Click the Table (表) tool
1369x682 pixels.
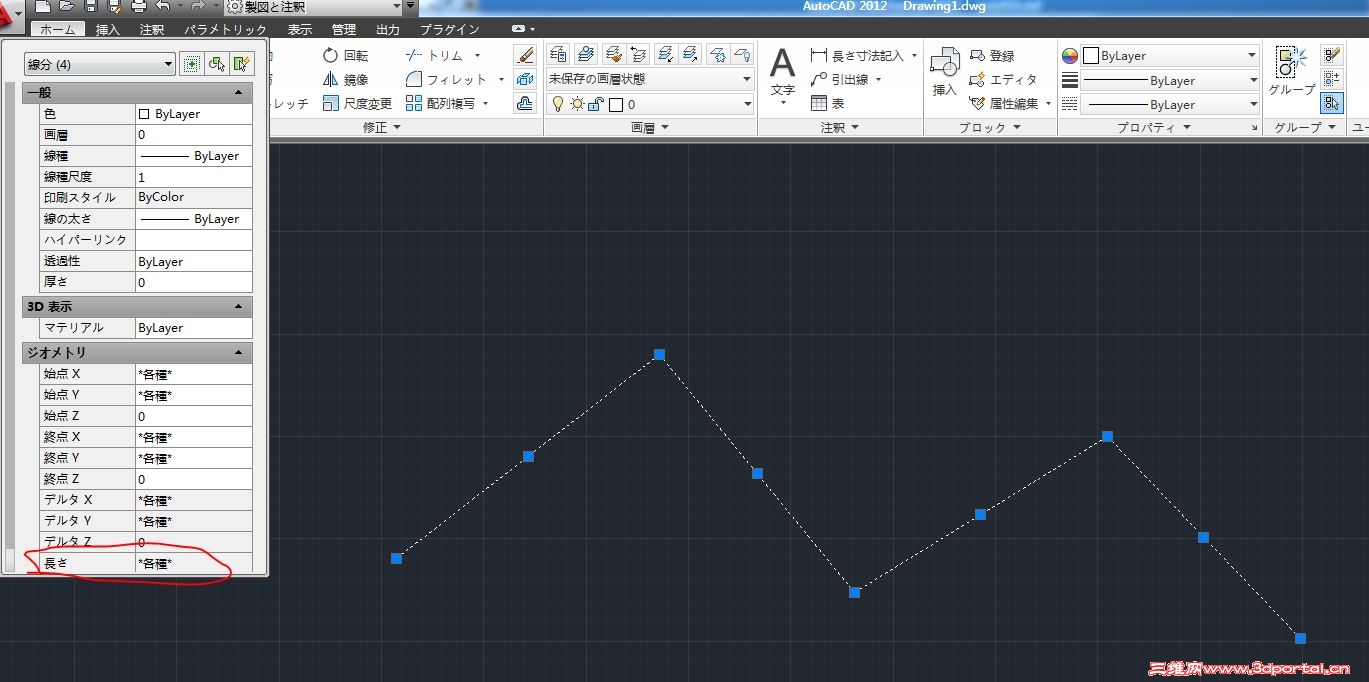828,103
